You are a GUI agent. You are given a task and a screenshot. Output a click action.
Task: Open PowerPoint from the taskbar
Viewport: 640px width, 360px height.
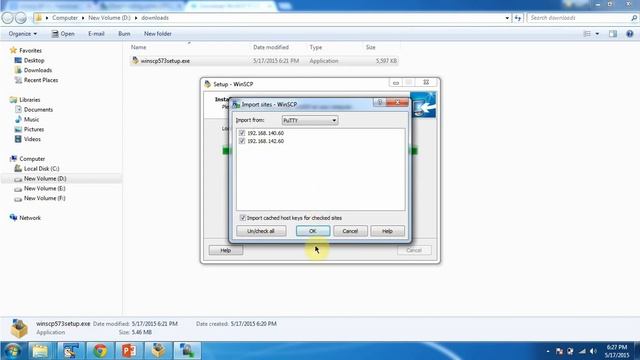coord(129,351)
